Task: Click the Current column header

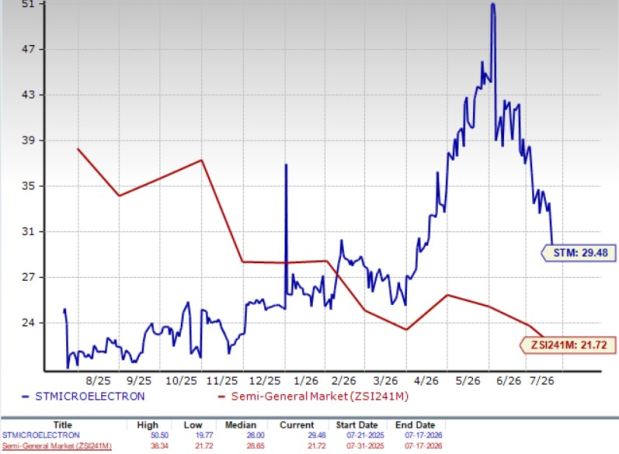Action: tap(297, 425)
